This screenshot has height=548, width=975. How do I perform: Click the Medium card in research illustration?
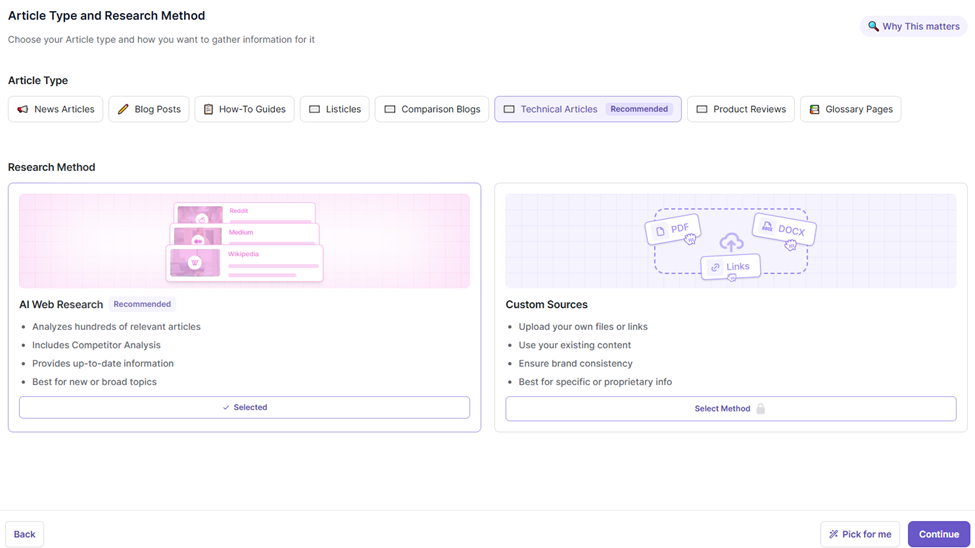click(x=244, y=234)
